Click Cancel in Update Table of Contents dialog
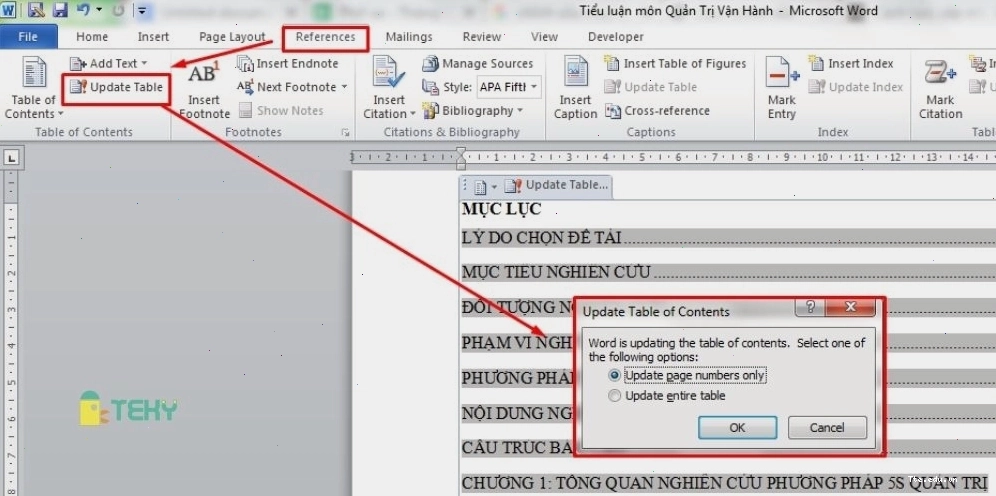Viewport: 996px width, 496px height. (827, 427)
